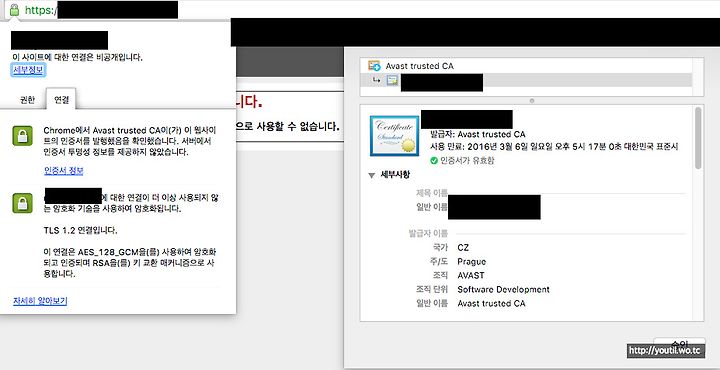The height and width of the screenshot is (370, 720).
Task: Click the lock icon beside certificate issuer text
Action: [x=22, y=136]
